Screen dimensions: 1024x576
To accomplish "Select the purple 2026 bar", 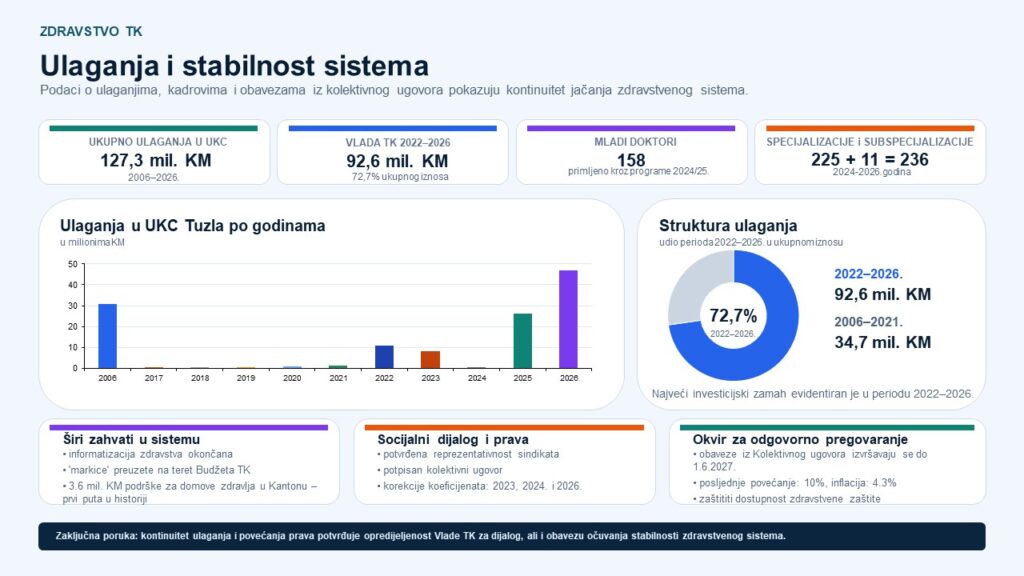I will (x=568, y=319).
